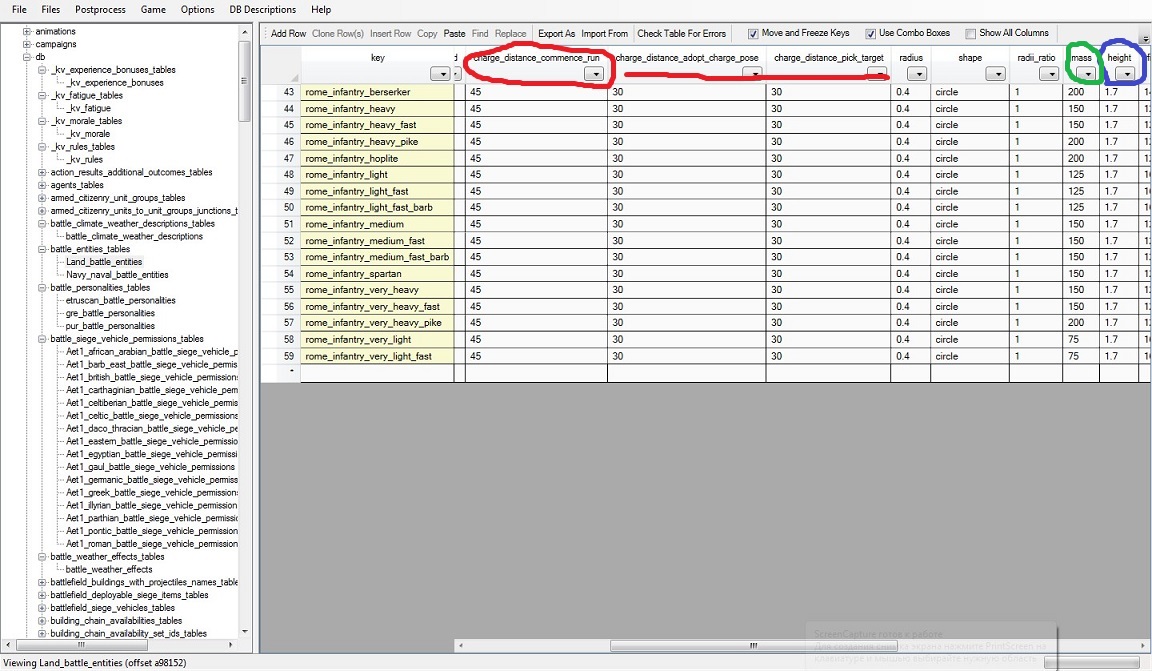Image resolution: width=1152 pixels, height=671 pixels.
Task: Click Check Table For Errors button
Action: point(681,34)
